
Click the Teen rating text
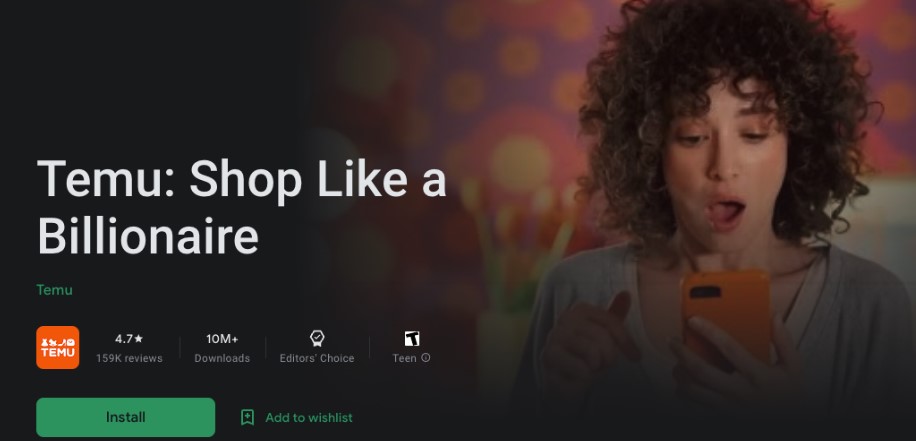404,359
